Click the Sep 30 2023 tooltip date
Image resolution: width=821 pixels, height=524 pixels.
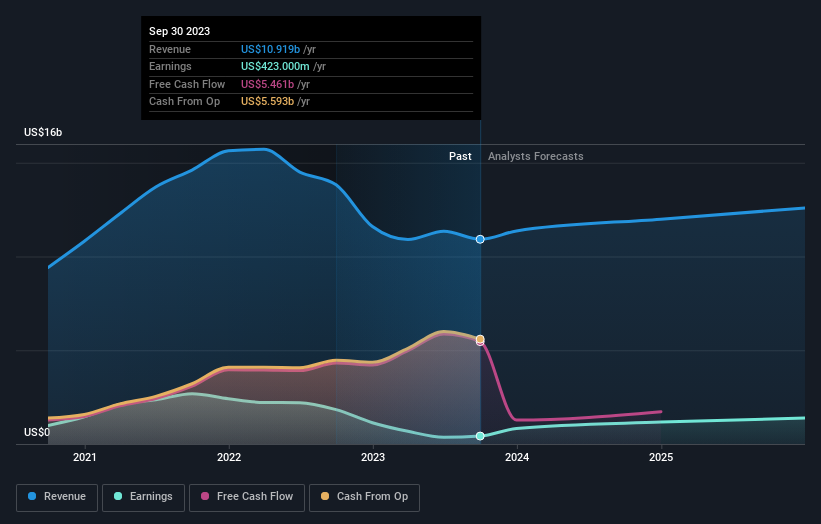180,31
